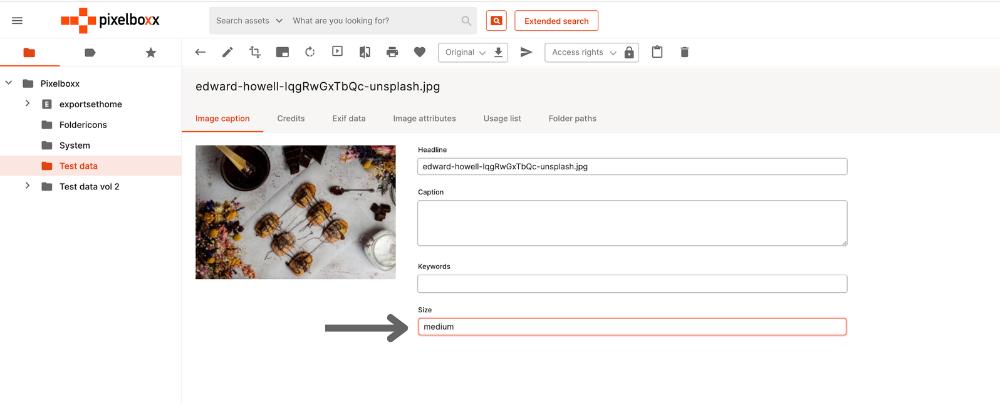The image size is (1000, 404).
Task: Click the paper plane send icon
Action: coord(527,52)
